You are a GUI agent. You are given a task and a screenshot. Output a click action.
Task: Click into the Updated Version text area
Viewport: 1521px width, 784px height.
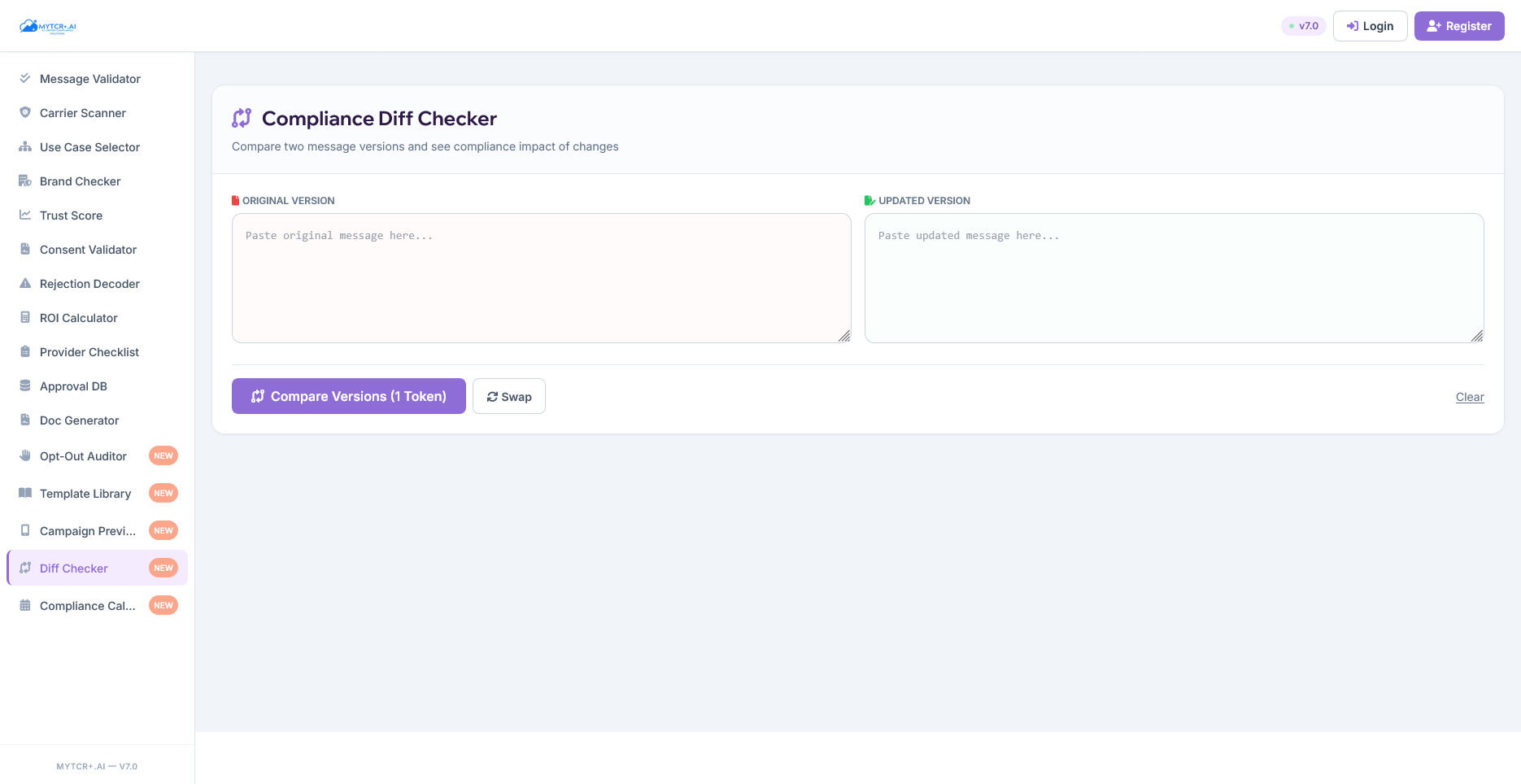[x=1175, y=277]
